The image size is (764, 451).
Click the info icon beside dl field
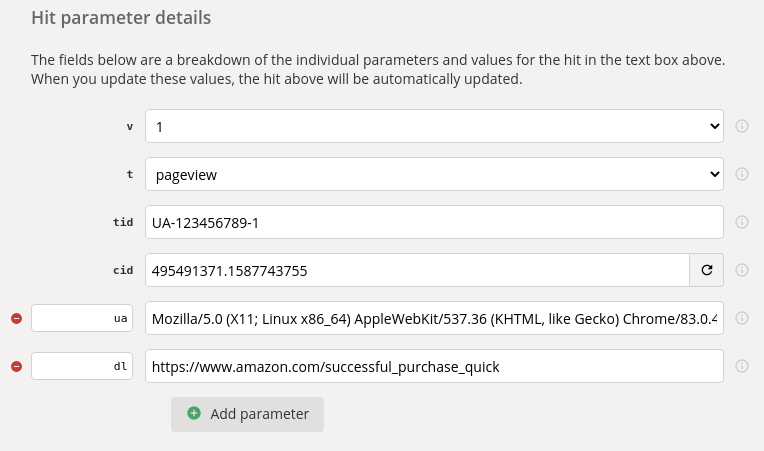[742, 366]
